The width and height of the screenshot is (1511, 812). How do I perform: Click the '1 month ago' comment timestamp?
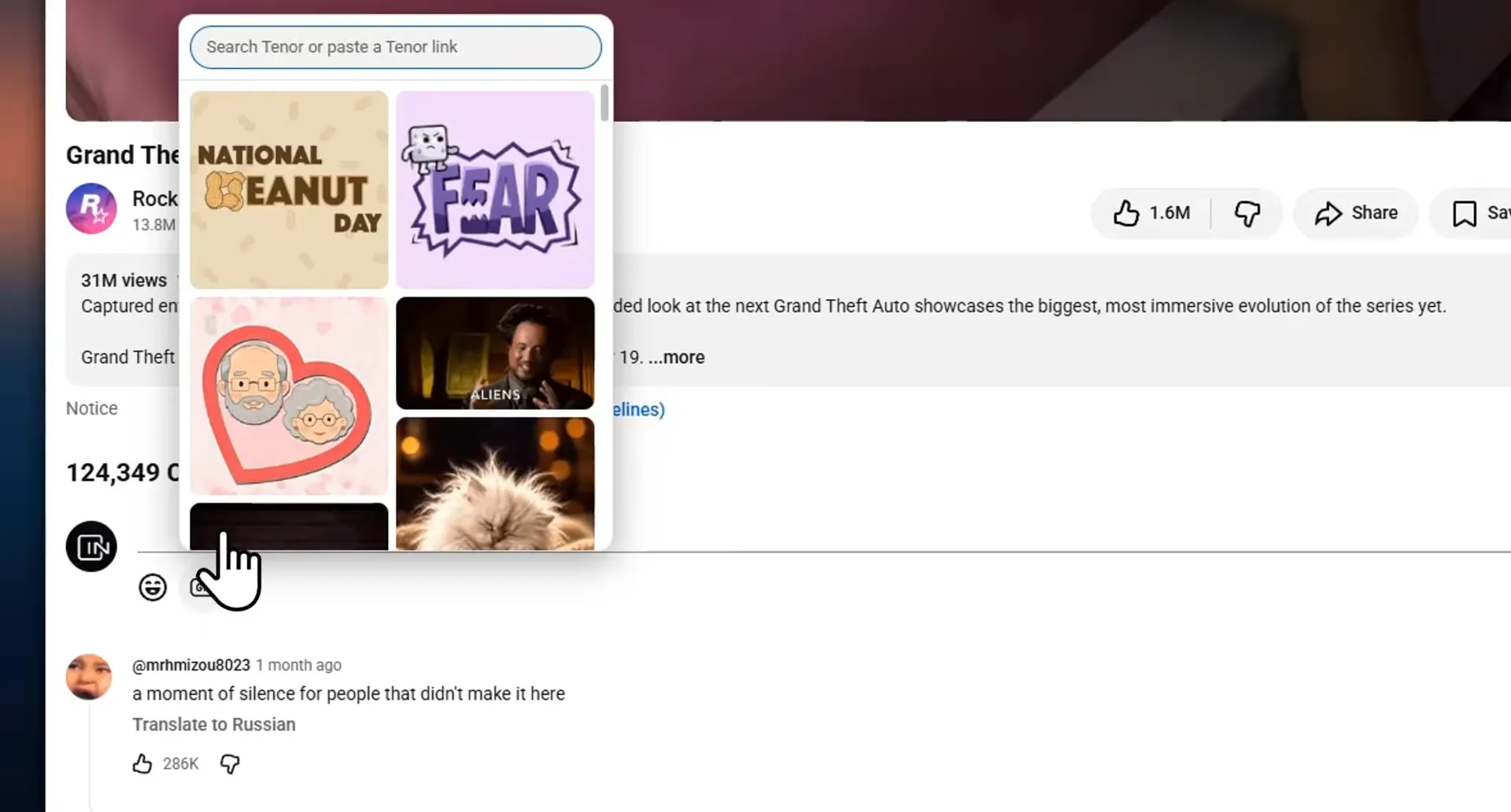pyautogui.click(x=299, y=665)
